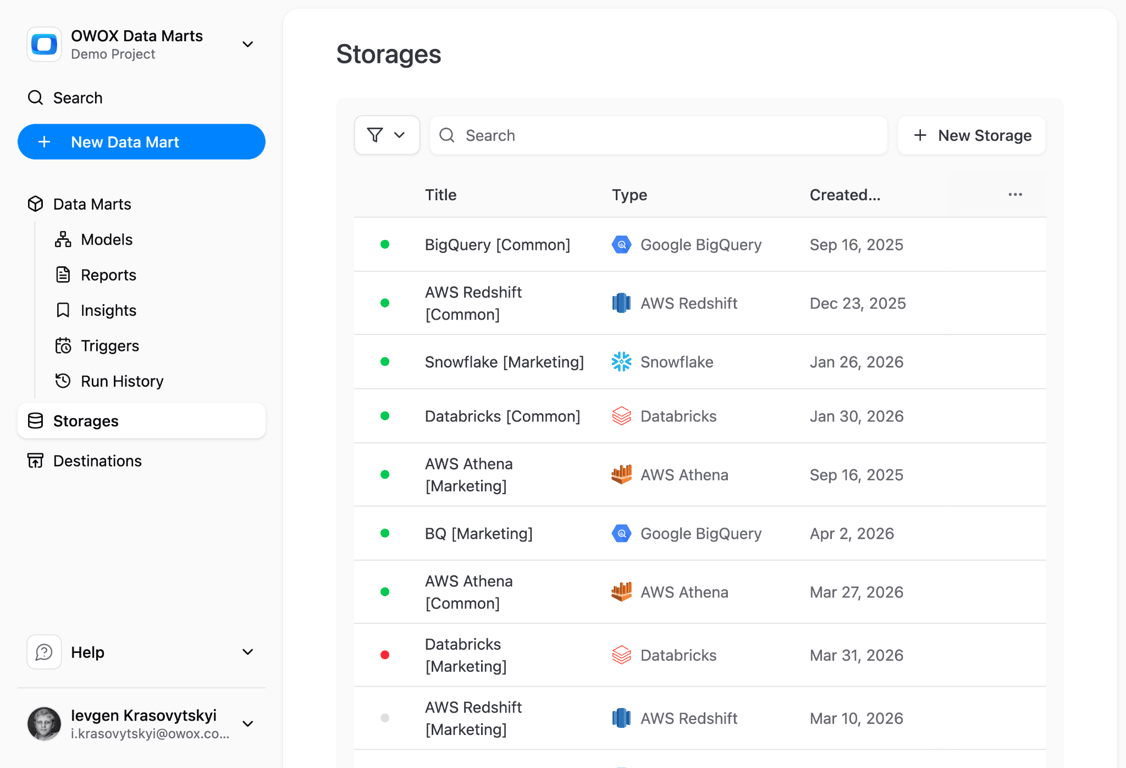Click the AWS Athena icon in AWS Athena [Common] row
The height and width of the screenshot is (768, 1126).
[621, 592]
